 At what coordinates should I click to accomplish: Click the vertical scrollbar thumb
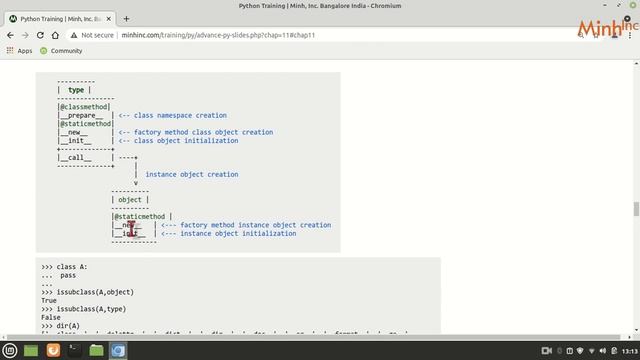coord(636,209)
